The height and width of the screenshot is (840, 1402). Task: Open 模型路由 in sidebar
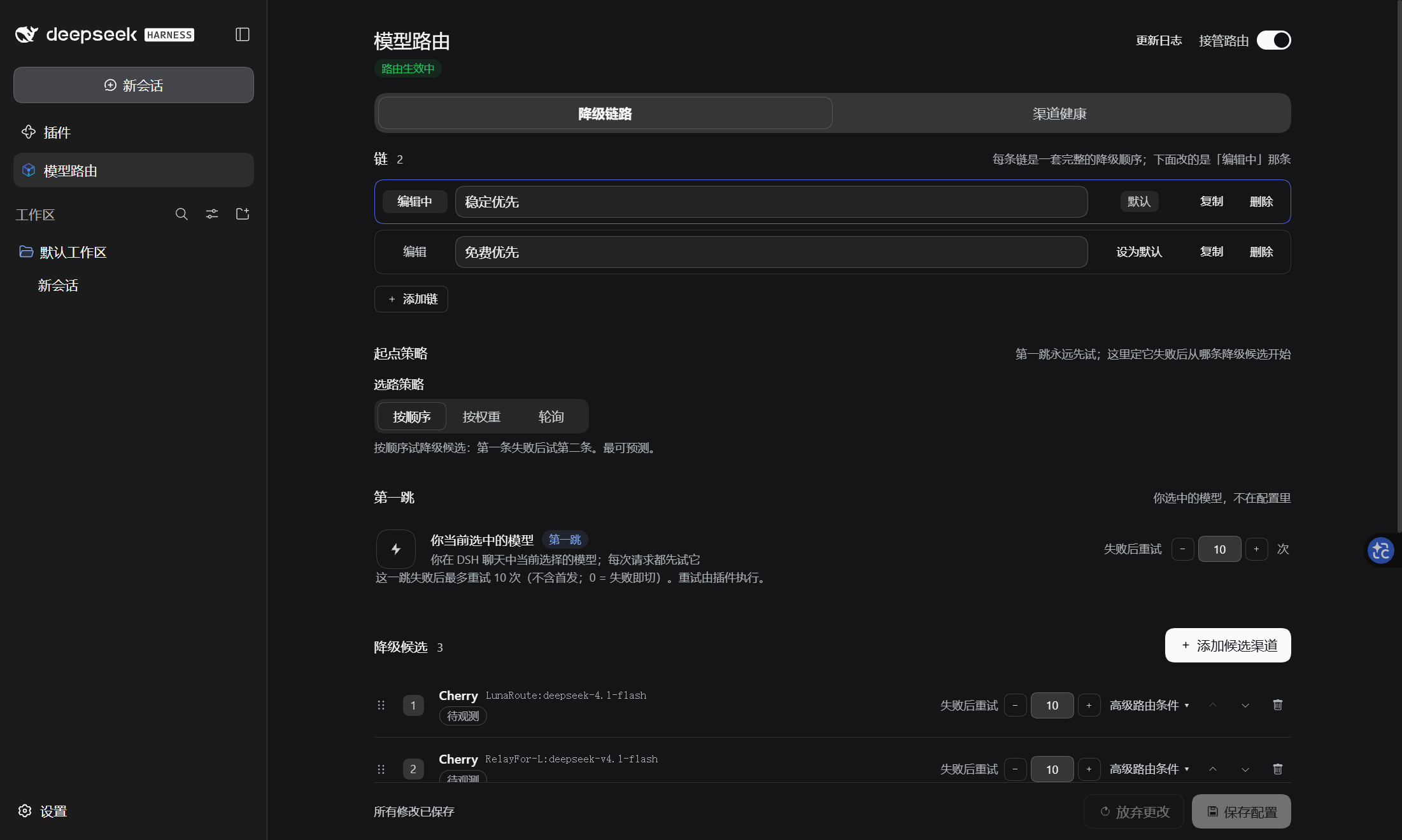(x=134, y=170)
